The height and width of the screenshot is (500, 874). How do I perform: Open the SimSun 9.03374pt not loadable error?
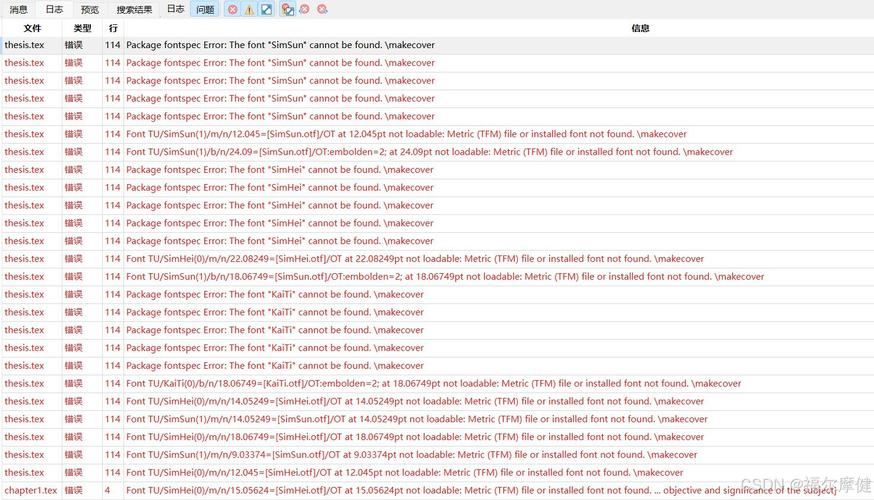coord(411,455)
